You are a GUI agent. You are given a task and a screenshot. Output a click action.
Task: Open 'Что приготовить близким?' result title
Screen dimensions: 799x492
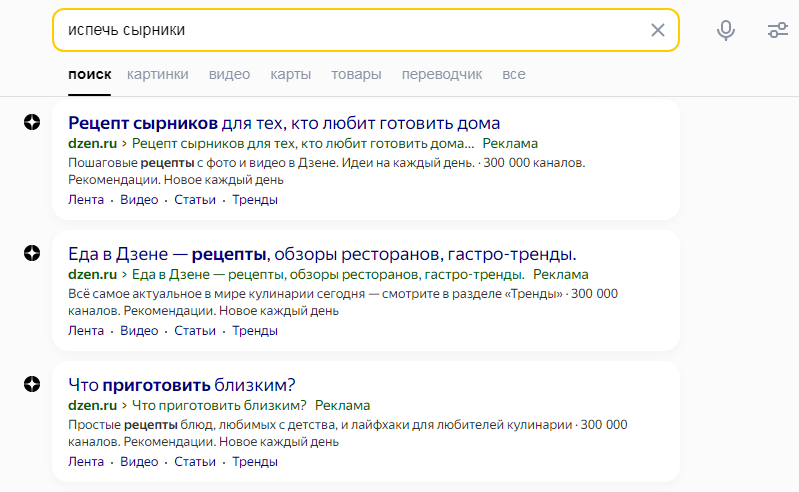tap(182, 385)
